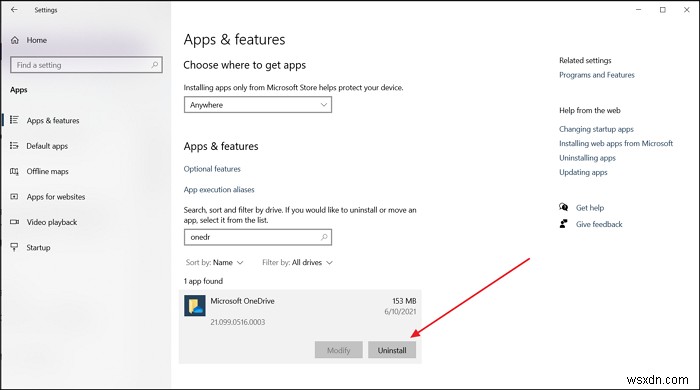Viewport: 700px width, 390px height.
Task: Click the Microsoft OneDrive app icon
Action: tap(195, 306)
